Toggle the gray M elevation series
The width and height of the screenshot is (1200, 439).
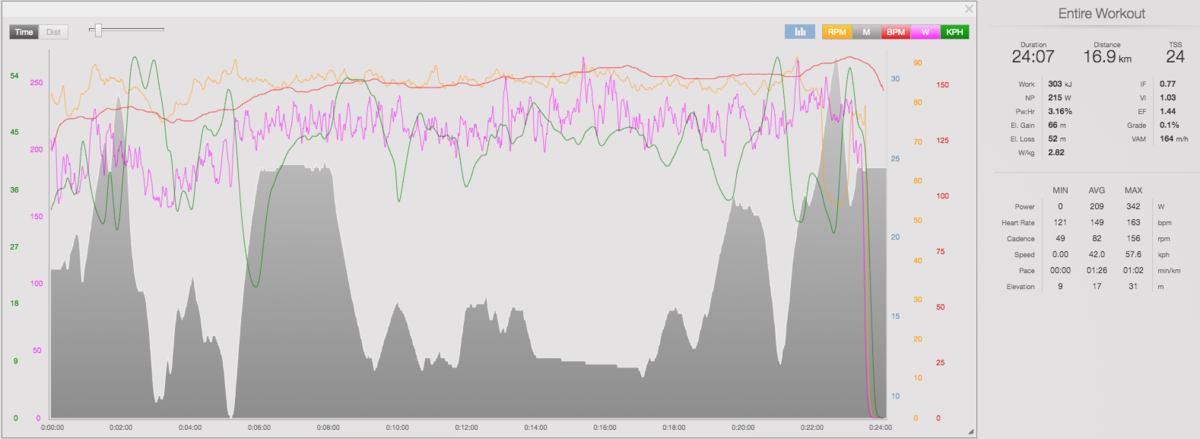point(866,32)
